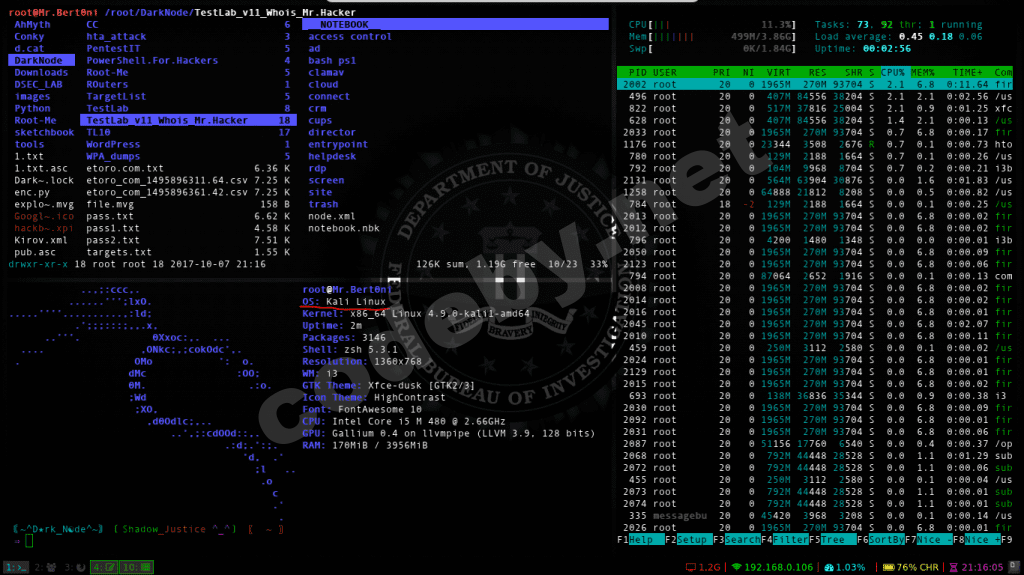Click the htop Swp meter bar

(x=712, y=48)
